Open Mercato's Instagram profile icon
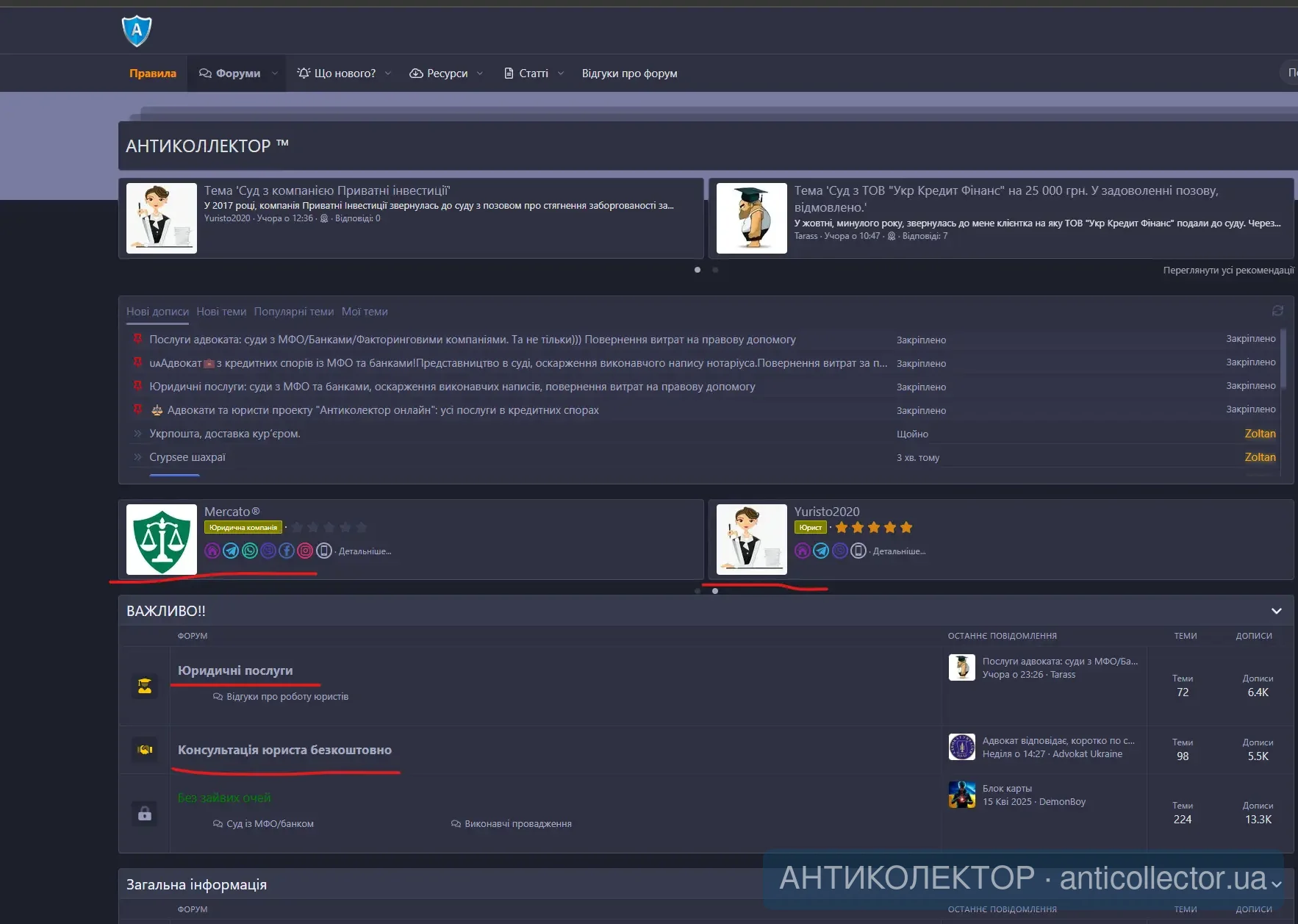The height and width of the screenshot is (924, 1298). point(305,551)
